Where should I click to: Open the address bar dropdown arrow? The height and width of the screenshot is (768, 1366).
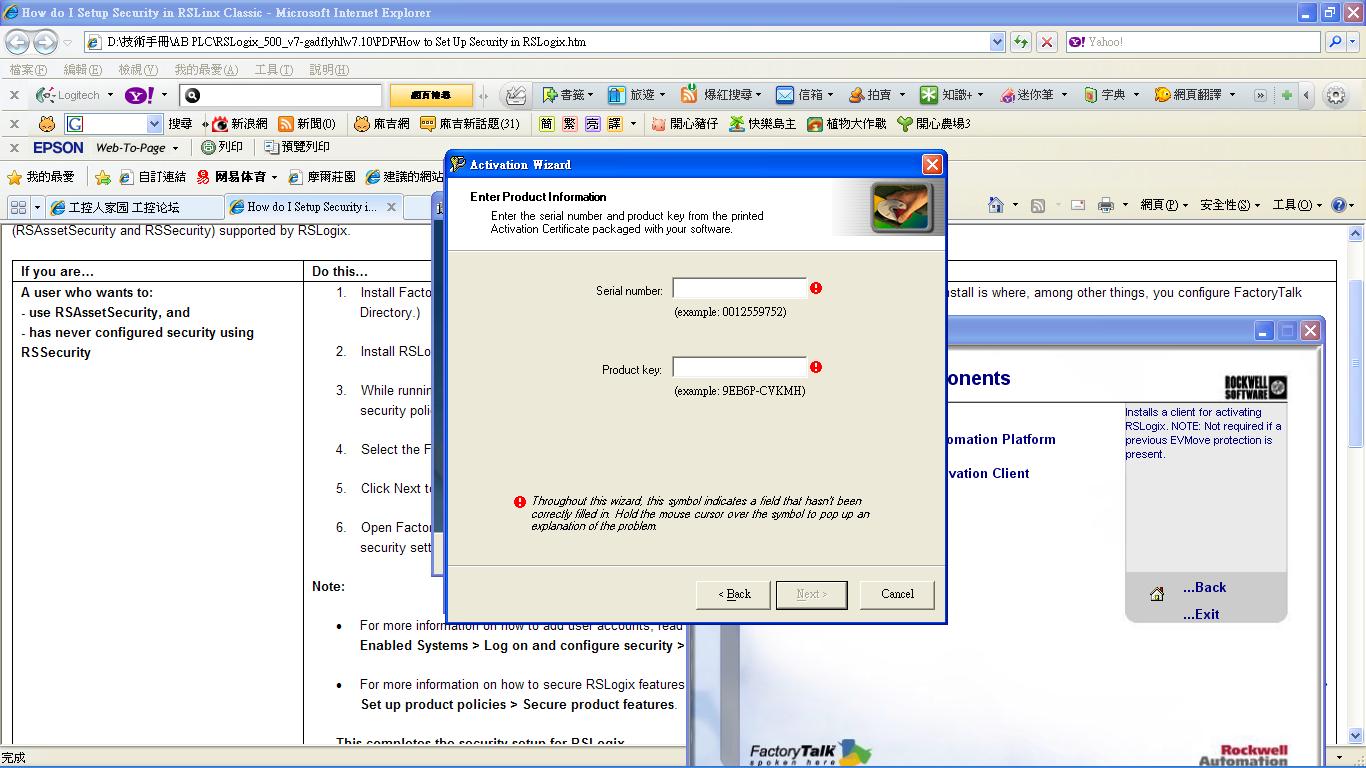point(997,42)
